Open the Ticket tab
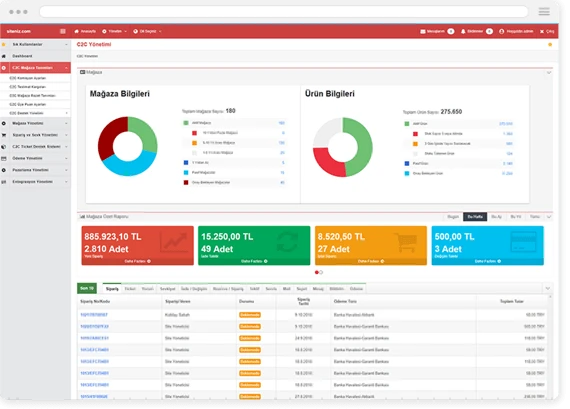The height and width of the screenshot is (409, 570). click(x=130, y=289)
